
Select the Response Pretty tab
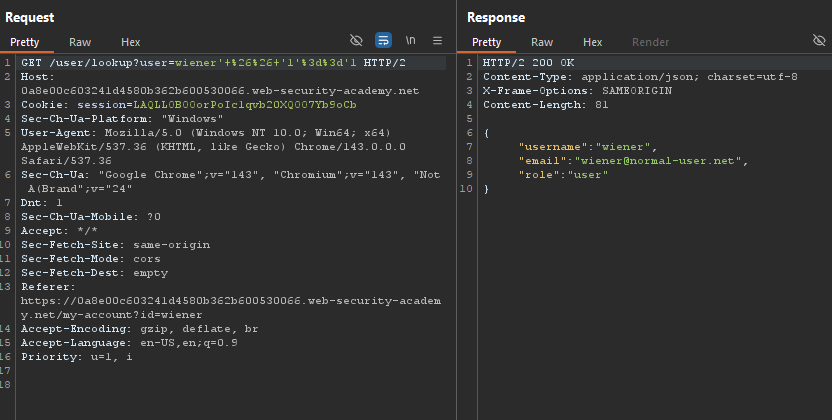(x=487, y=42)
